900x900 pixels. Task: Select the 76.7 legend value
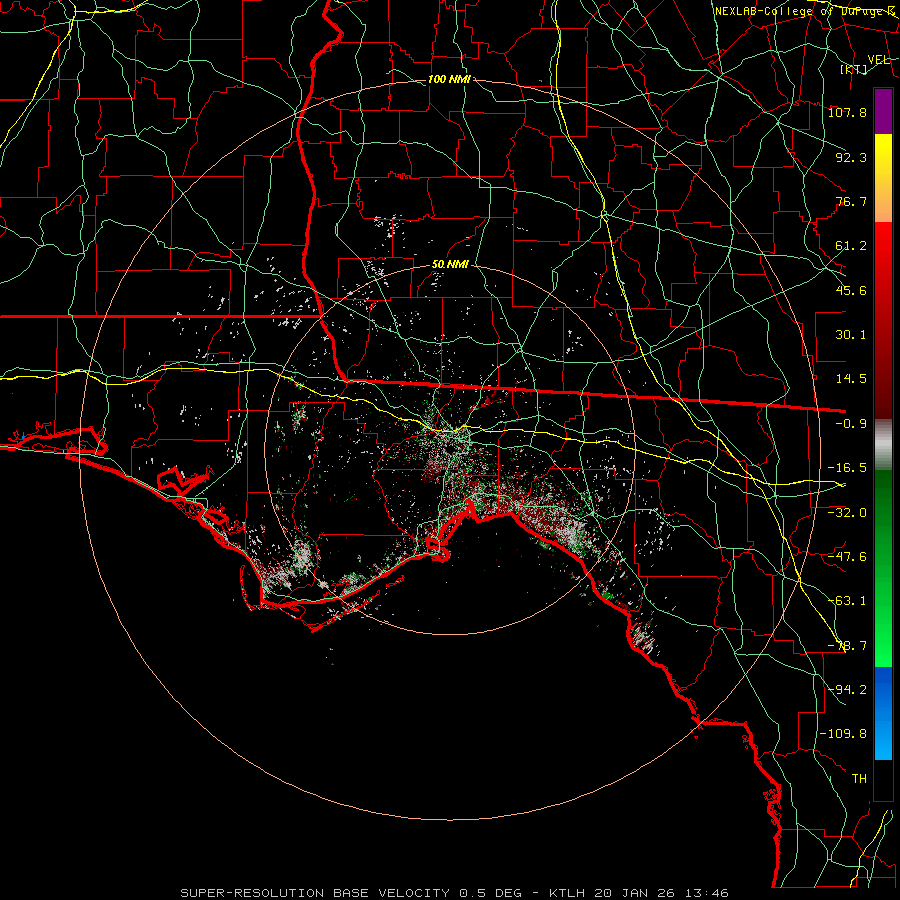pyautogui.click(x=851, y=201)
